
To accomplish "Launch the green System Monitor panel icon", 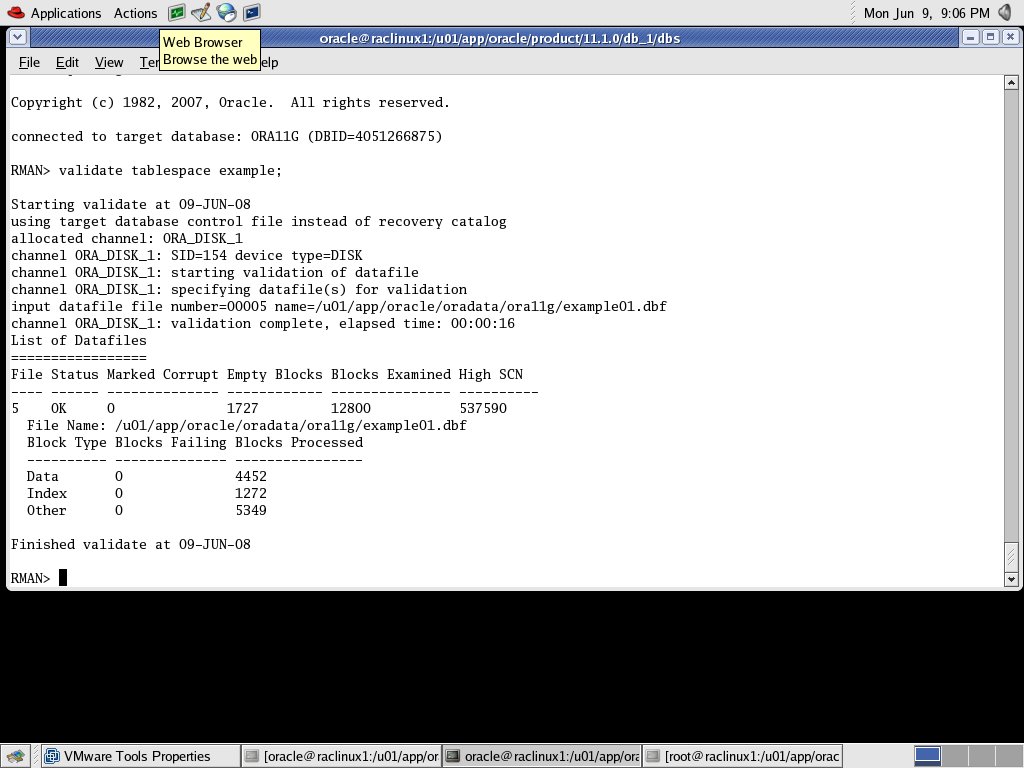I will click(176, 12).
